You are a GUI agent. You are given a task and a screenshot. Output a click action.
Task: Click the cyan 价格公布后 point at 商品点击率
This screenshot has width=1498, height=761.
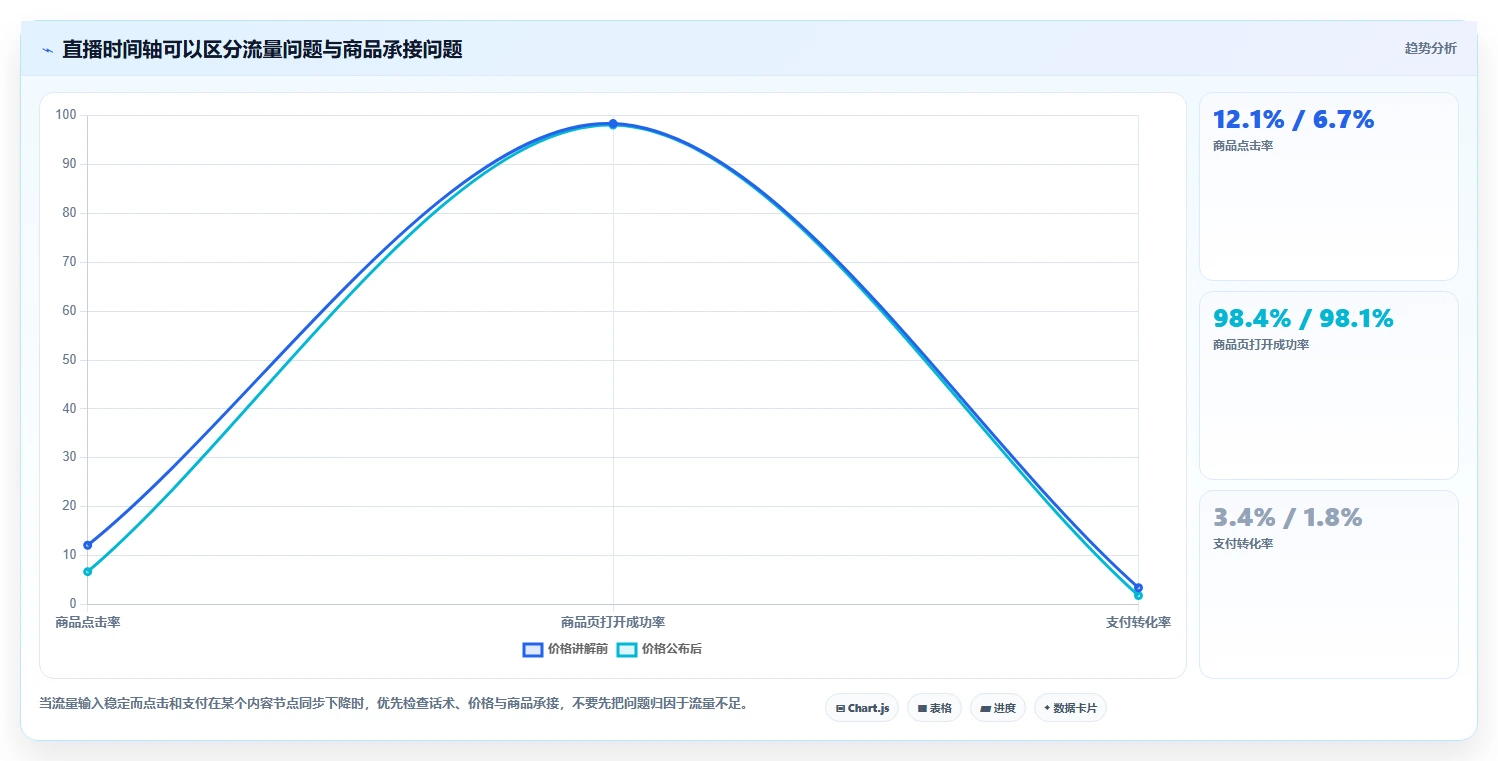(88, 571)
